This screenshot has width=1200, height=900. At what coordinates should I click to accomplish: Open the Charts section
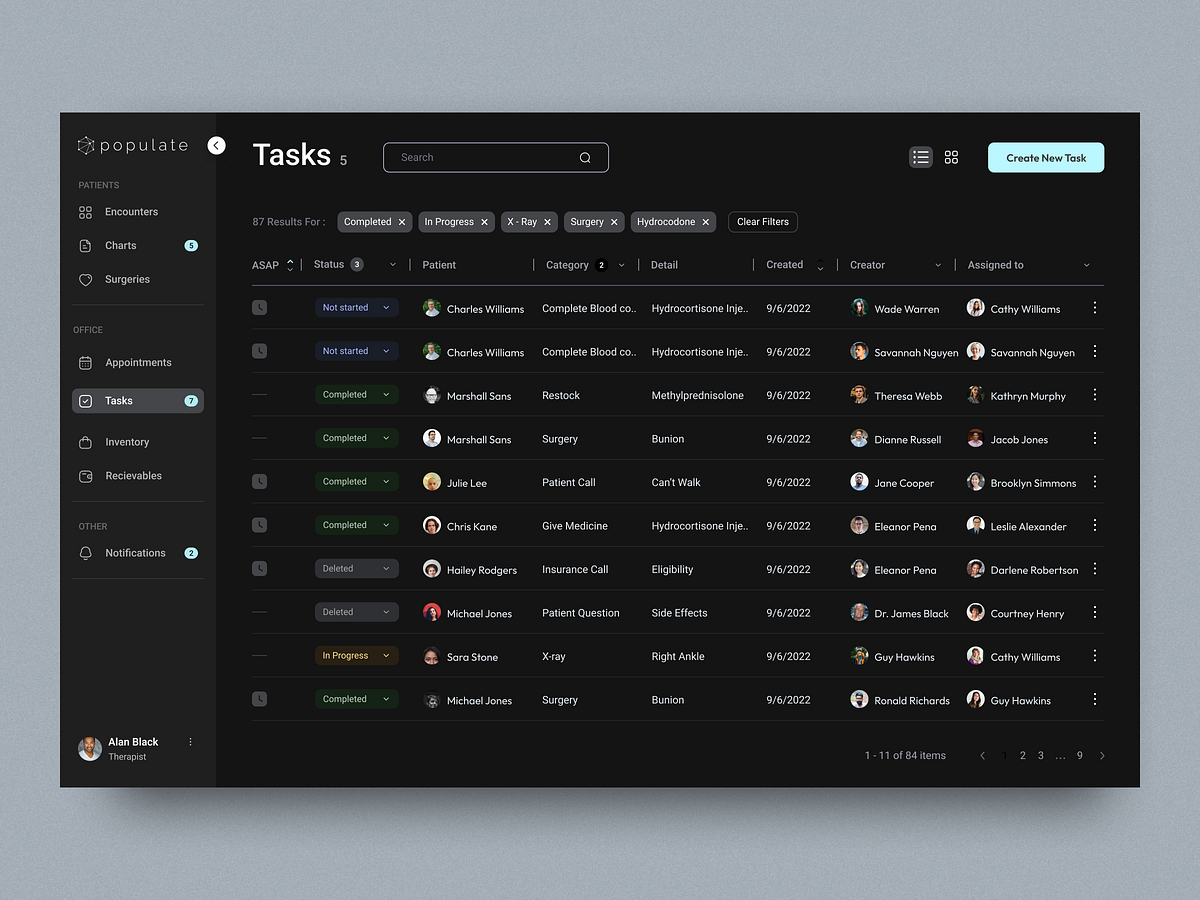click(120, 245)
